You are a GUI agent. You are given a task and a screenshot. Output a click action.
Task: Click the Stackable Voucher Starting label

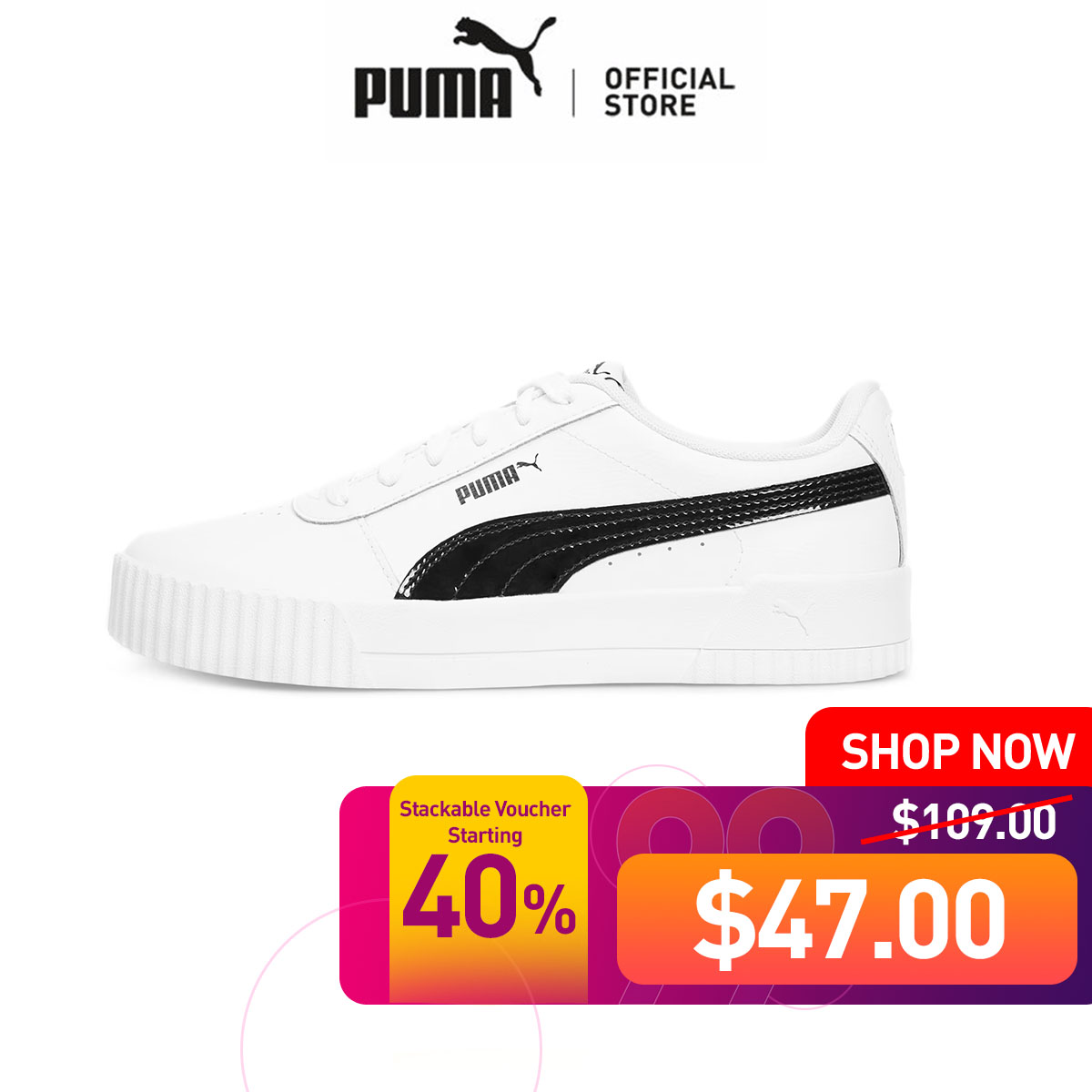tap(485, 821)
